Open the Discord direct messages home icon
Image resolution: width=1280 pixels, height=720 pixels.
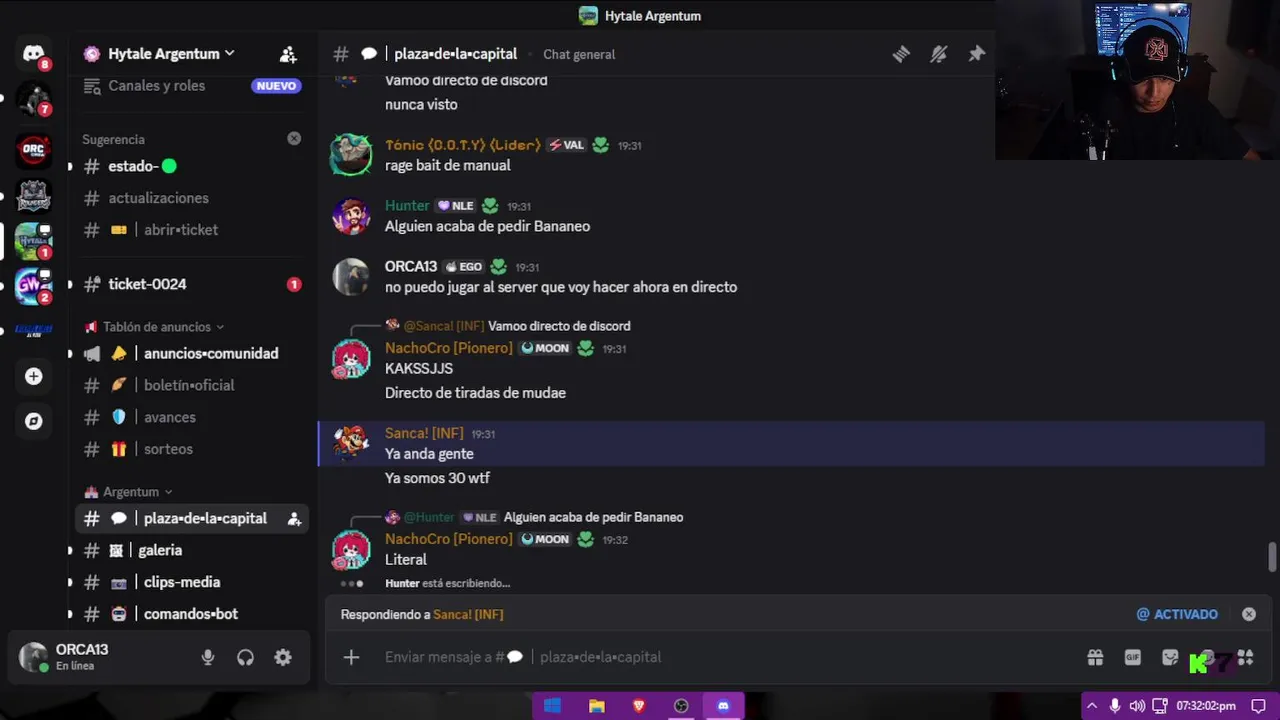point(34,54)
